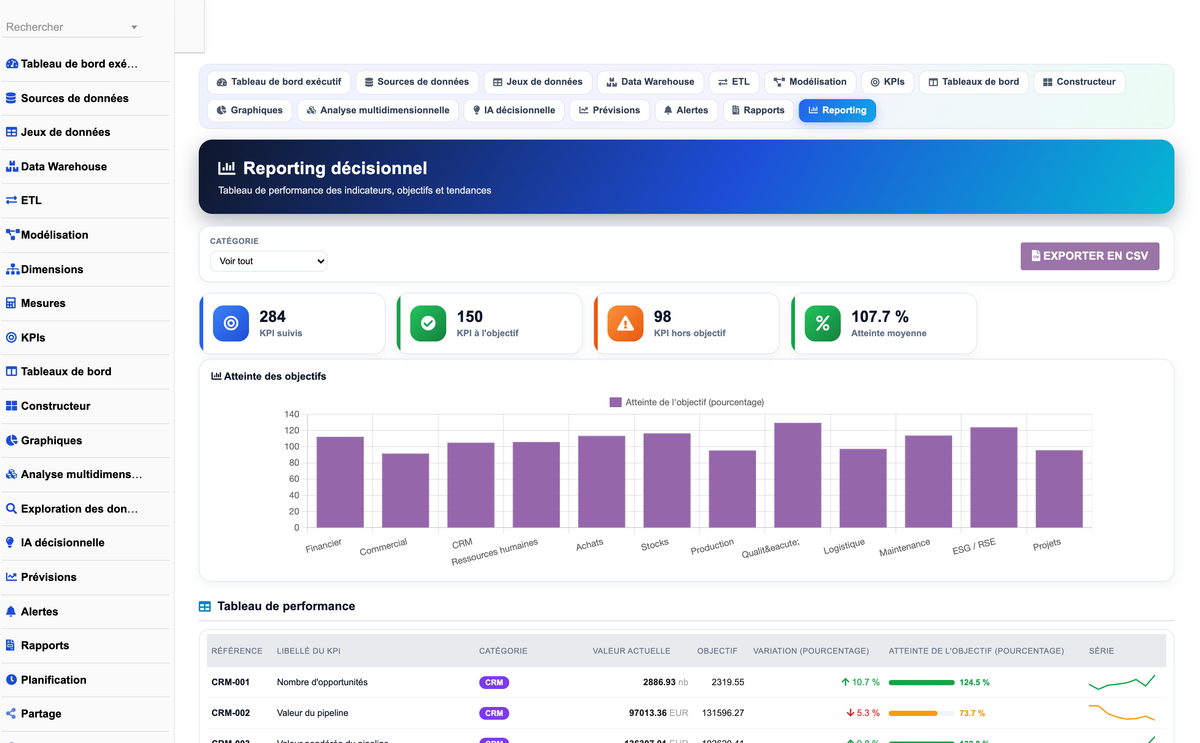The width and height of the screenshot is (1200, 743).
Task: Open the Tableau de bord exécutif tab
Action: click(279, 82)
